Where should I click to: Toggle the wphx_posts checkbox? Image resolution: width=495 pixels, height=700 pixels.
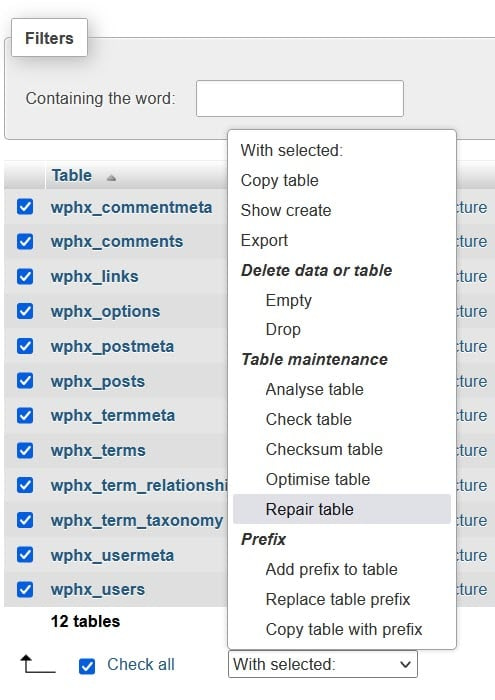coord(25,381)
